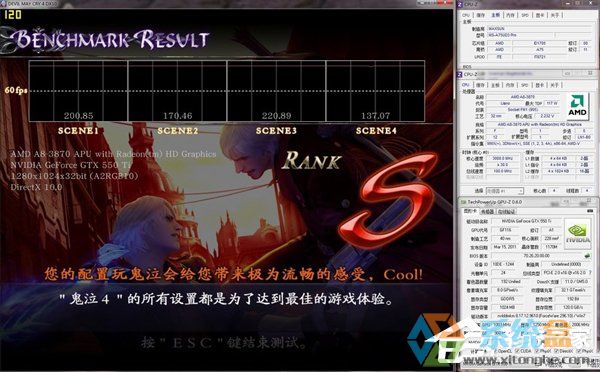Open the 缓存 tab in lower CPU-Z window
This screenshot has width=600, height=372.
[481, 85]
